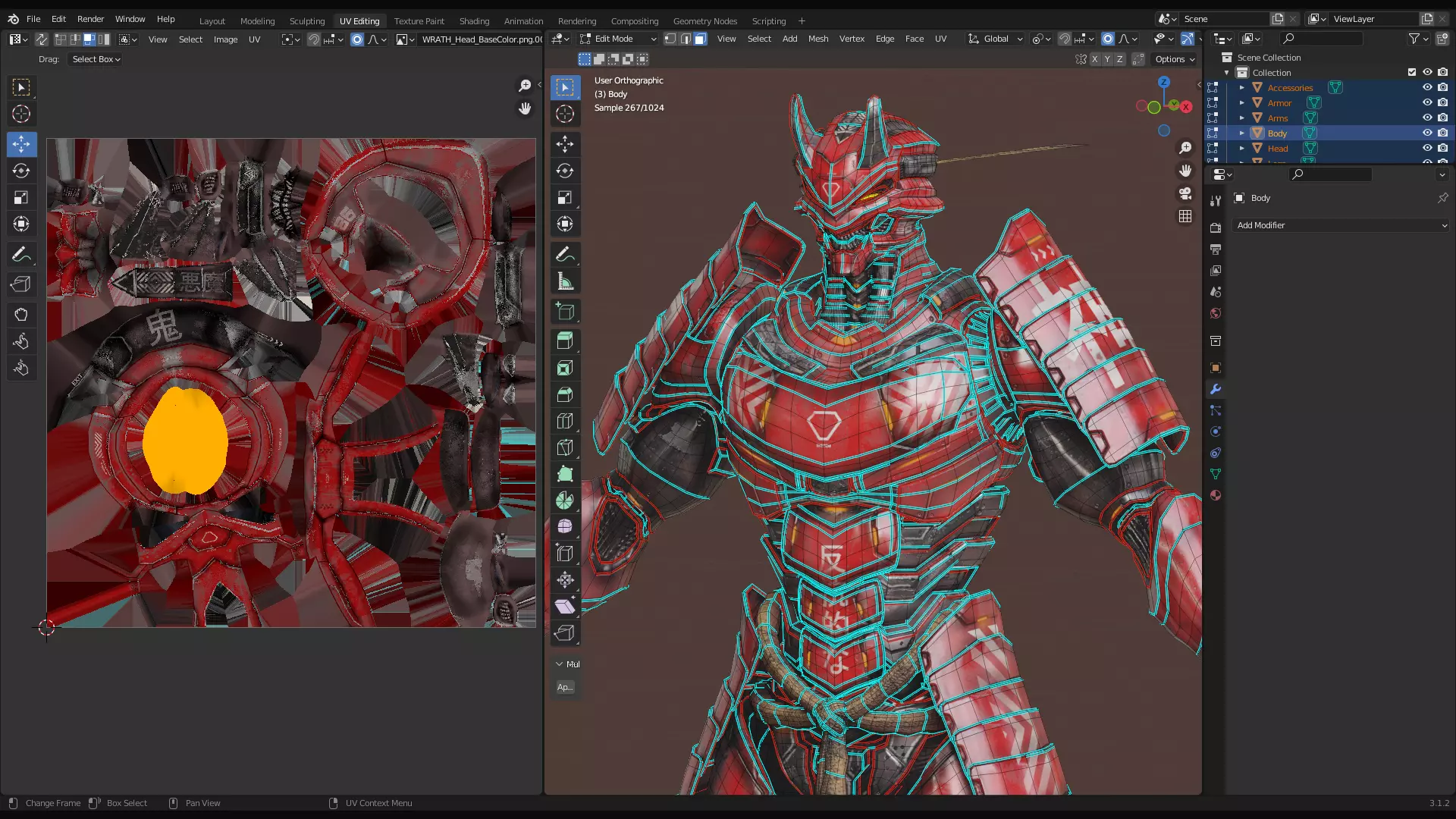Disable Head object in renders camera icon

pyautogui.click(x=1443, y=148)
